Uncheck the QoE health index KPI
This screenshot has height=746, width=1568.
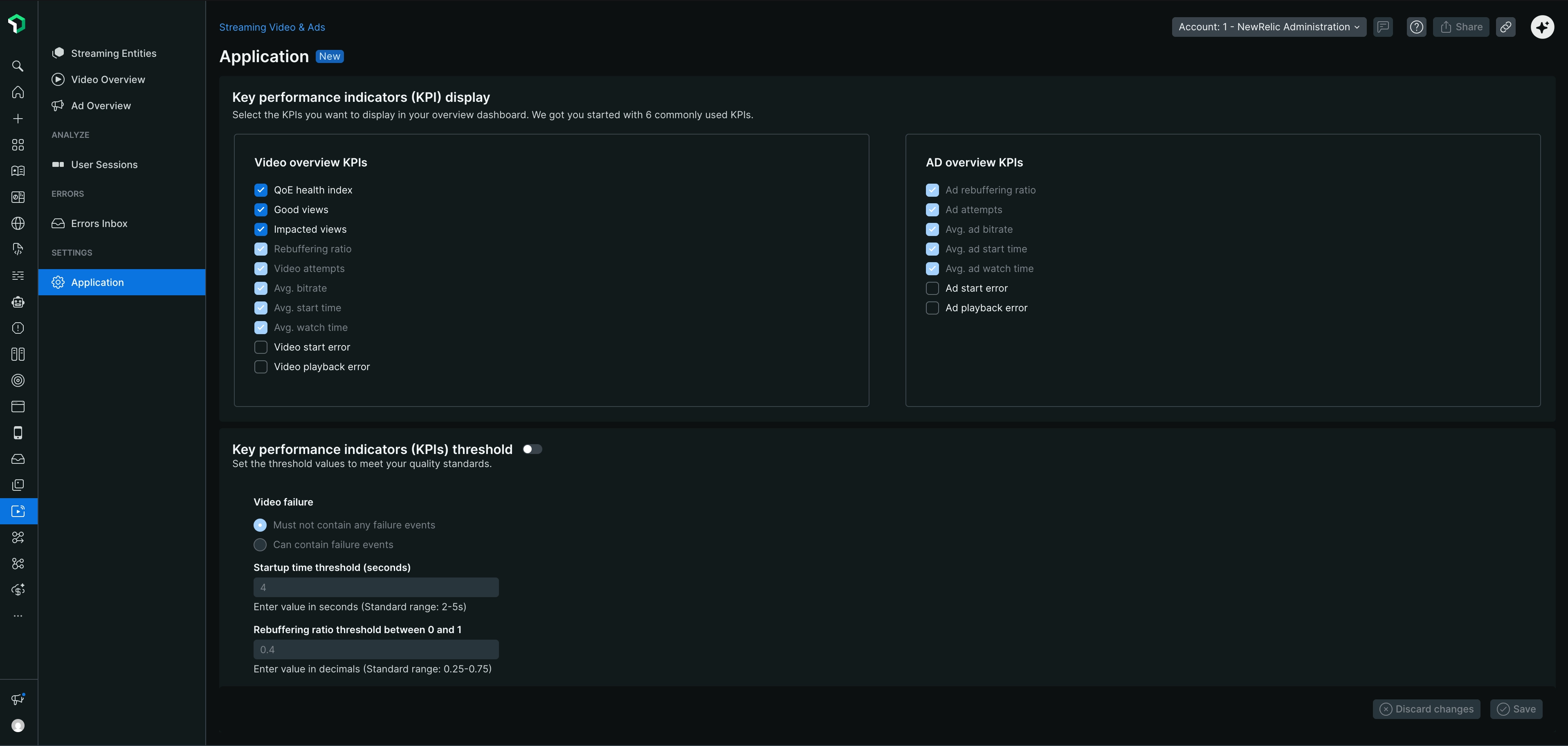click(x=261, y=190)
